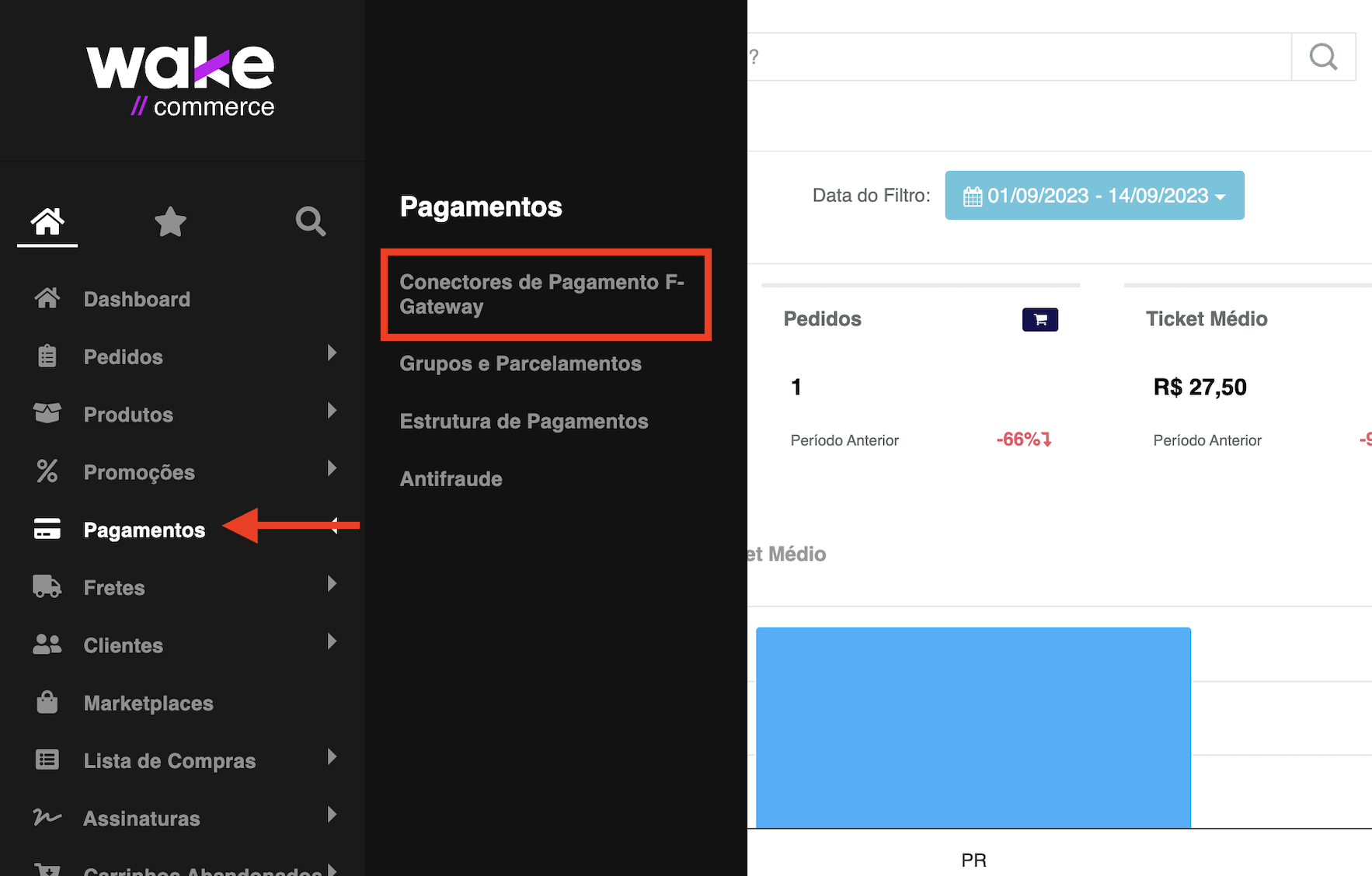Click the Marketplaces shopping bag icon
The width and height of the screenshot is (1372, 876).
47,703
